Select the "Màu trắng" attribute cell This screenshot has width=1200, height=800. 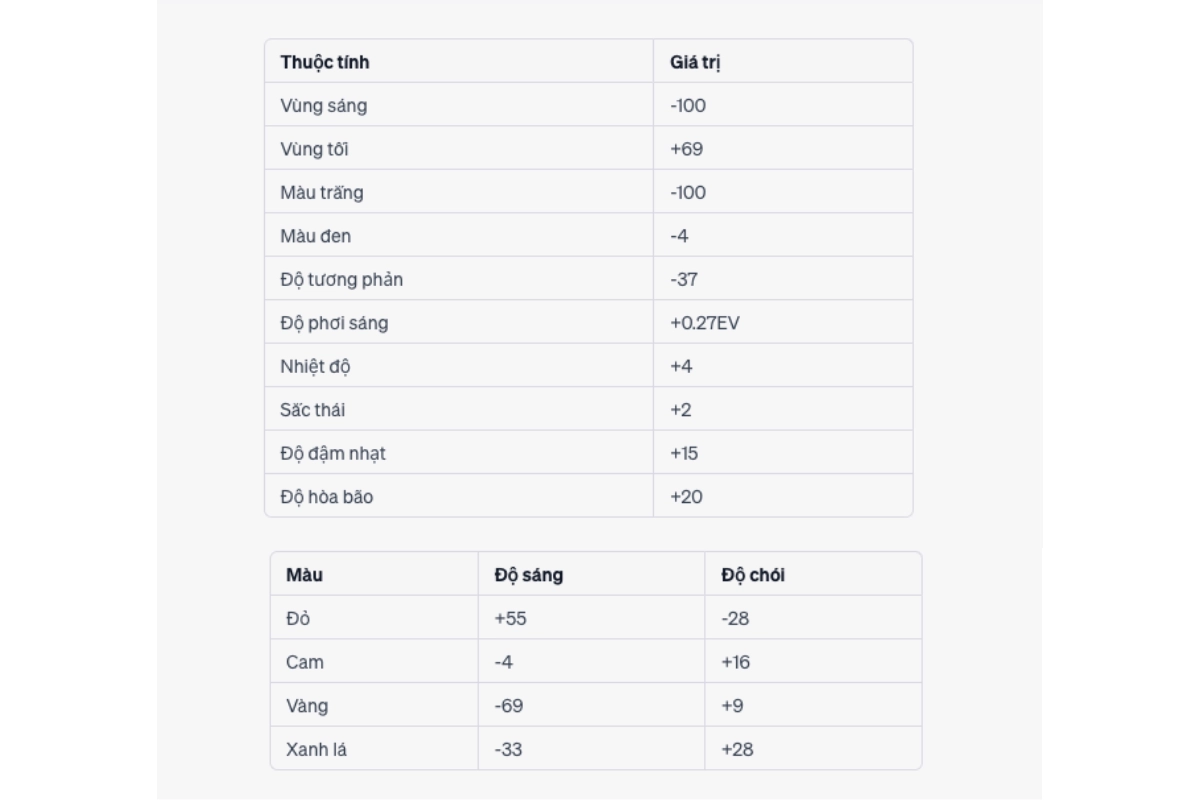[322, 193]
